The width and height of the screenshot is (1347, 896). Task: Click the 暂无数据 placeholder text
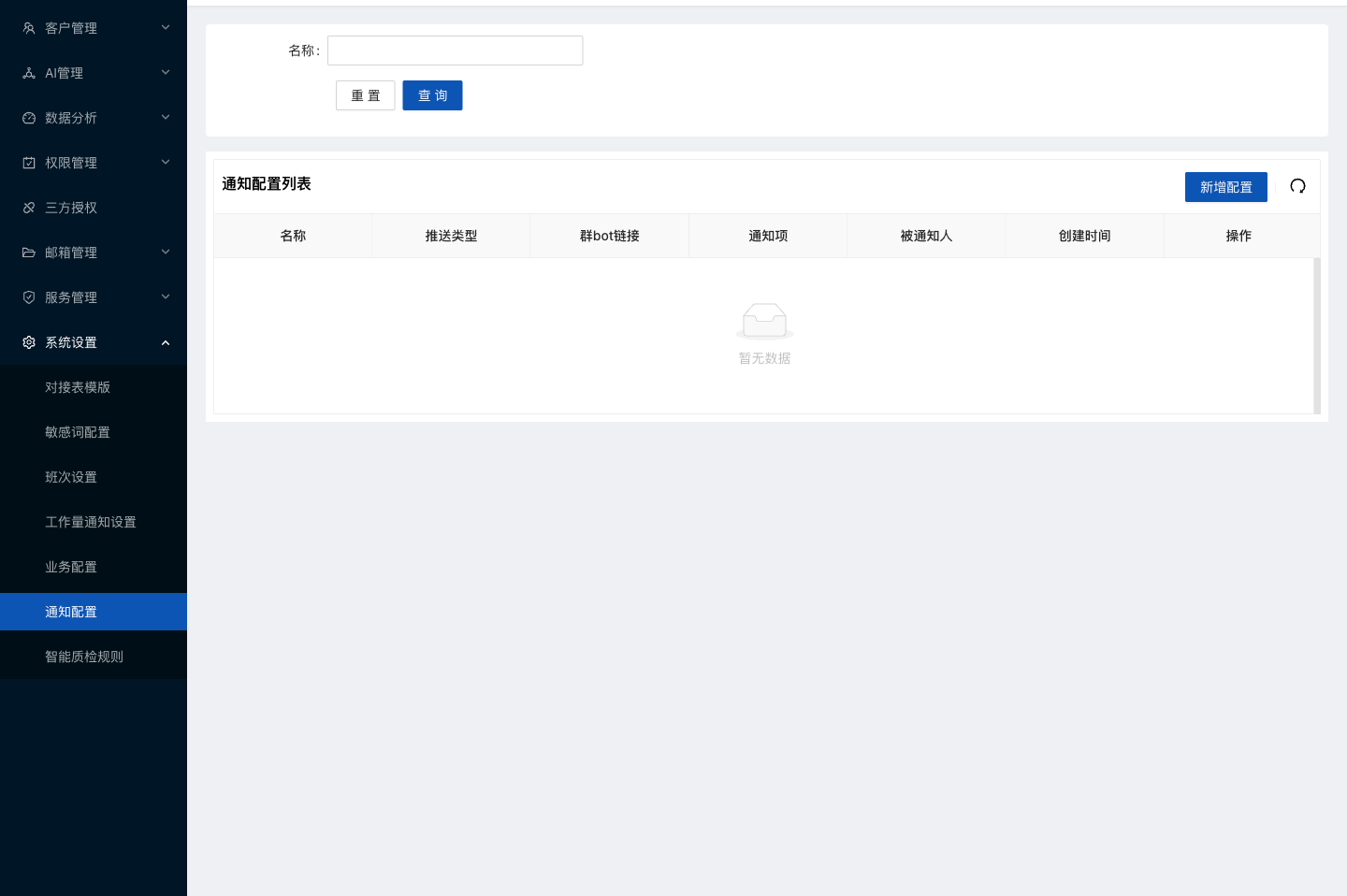(x=764, y=358)
